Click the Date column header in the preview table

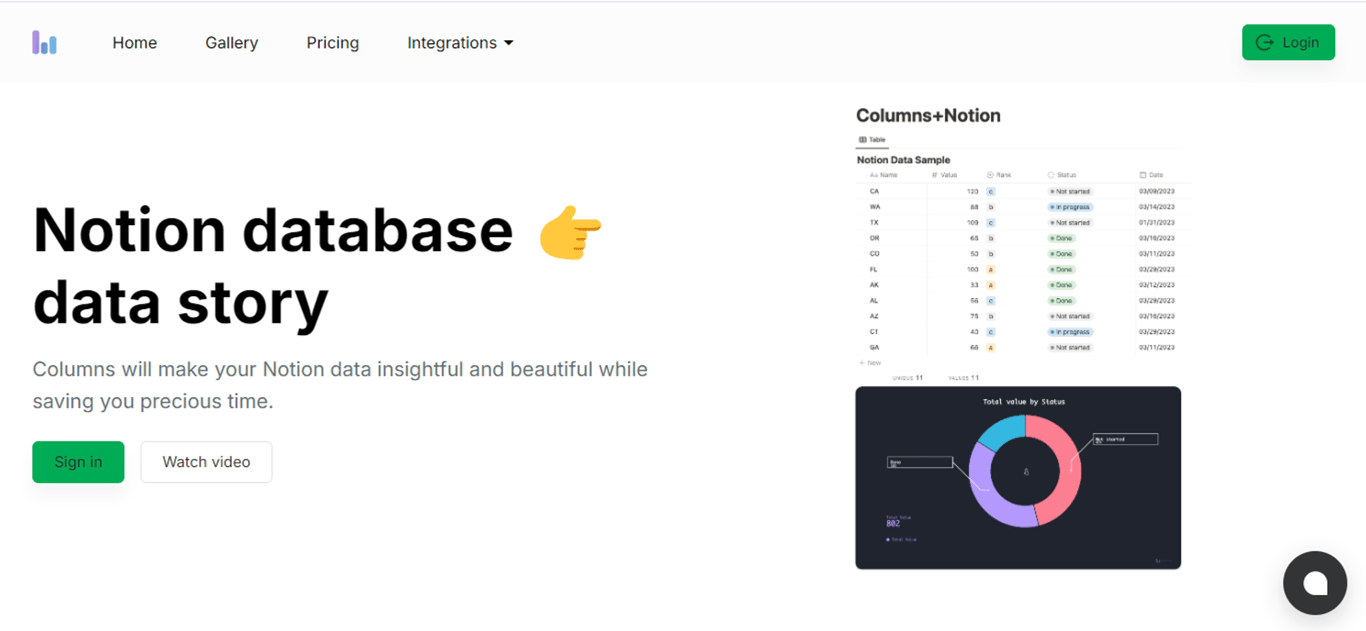click(x=1151, y=175)
